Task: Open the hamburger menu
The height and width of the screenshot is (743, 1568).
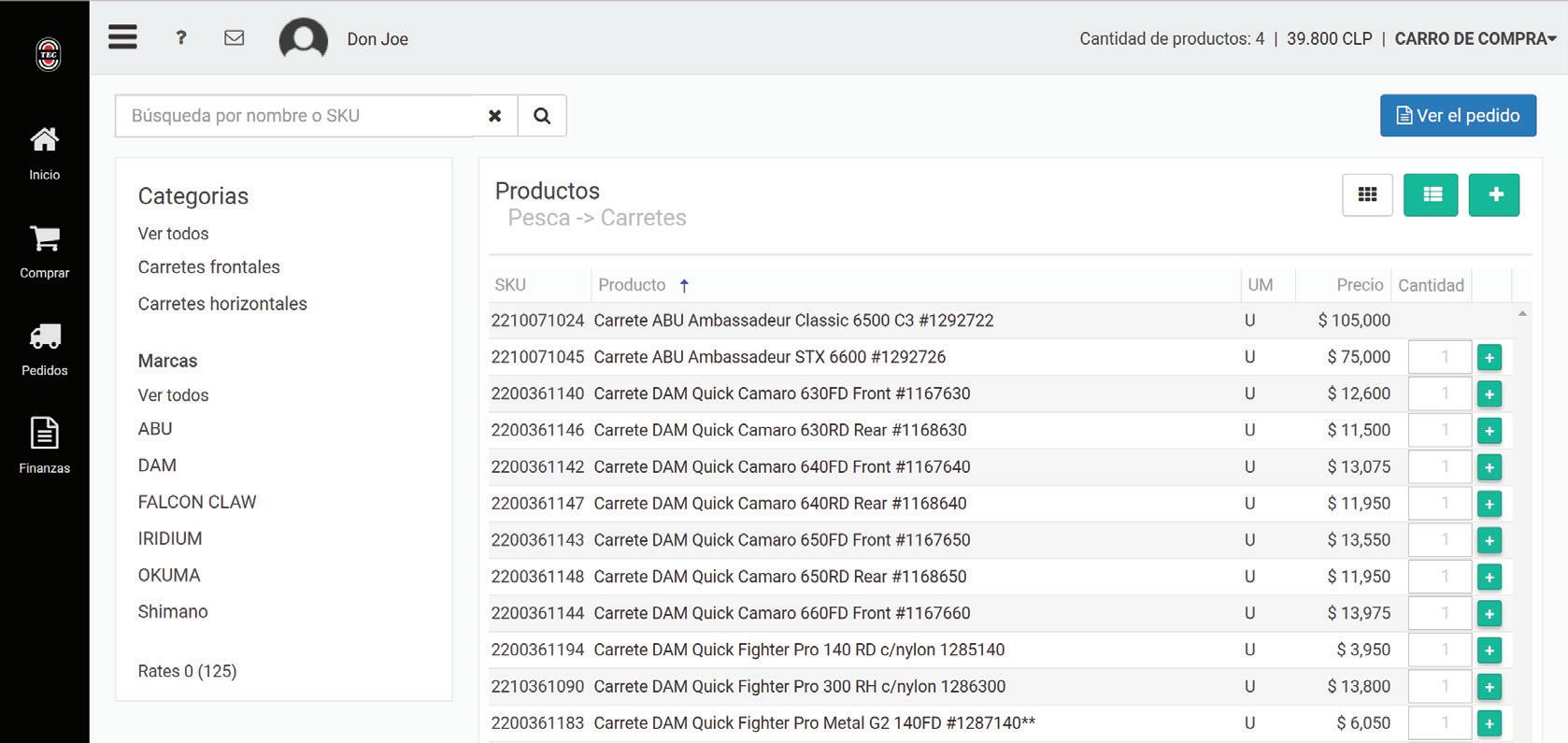Action: 122,37
